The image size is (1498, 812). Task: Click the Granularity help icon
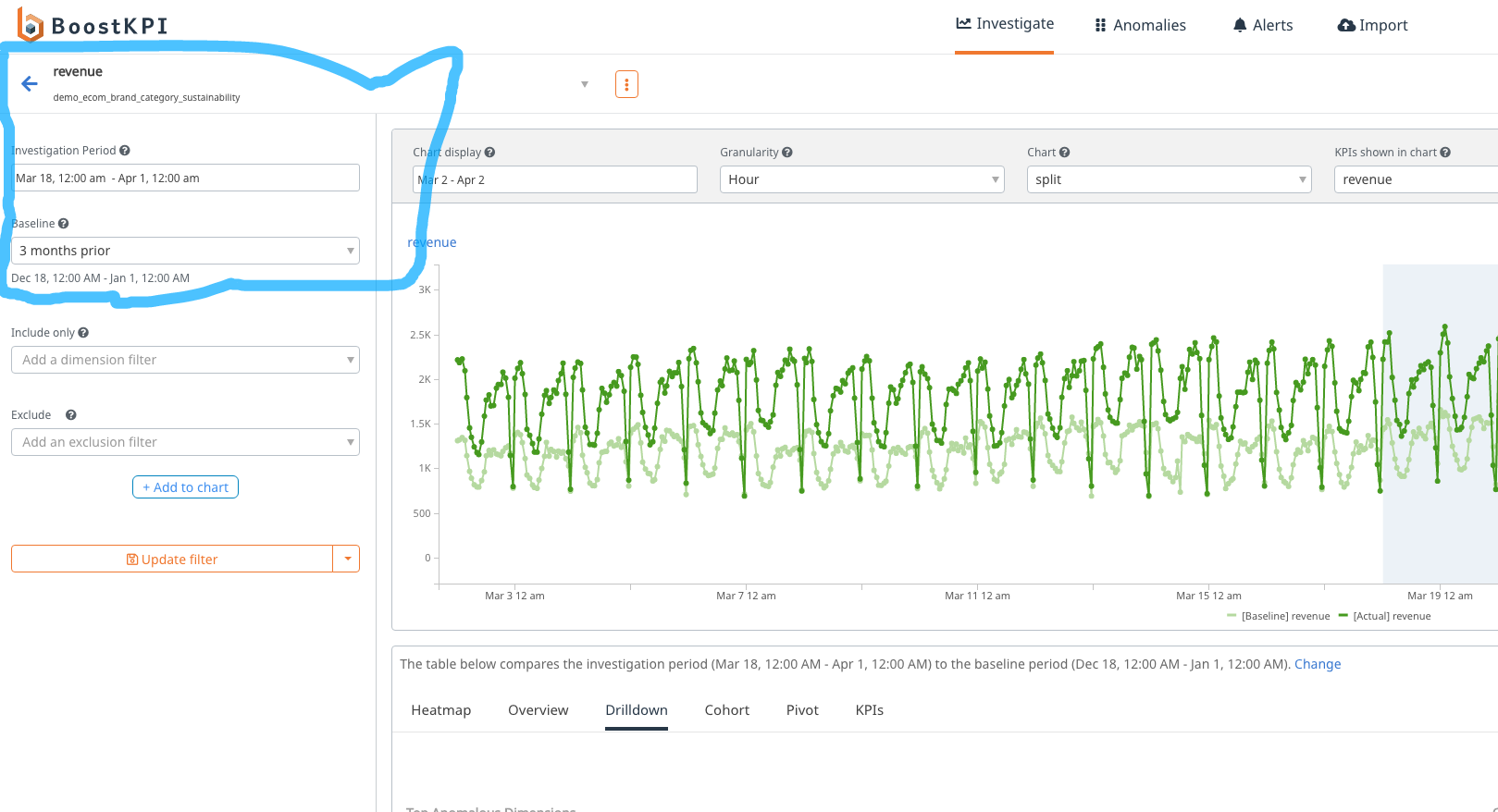787,153
